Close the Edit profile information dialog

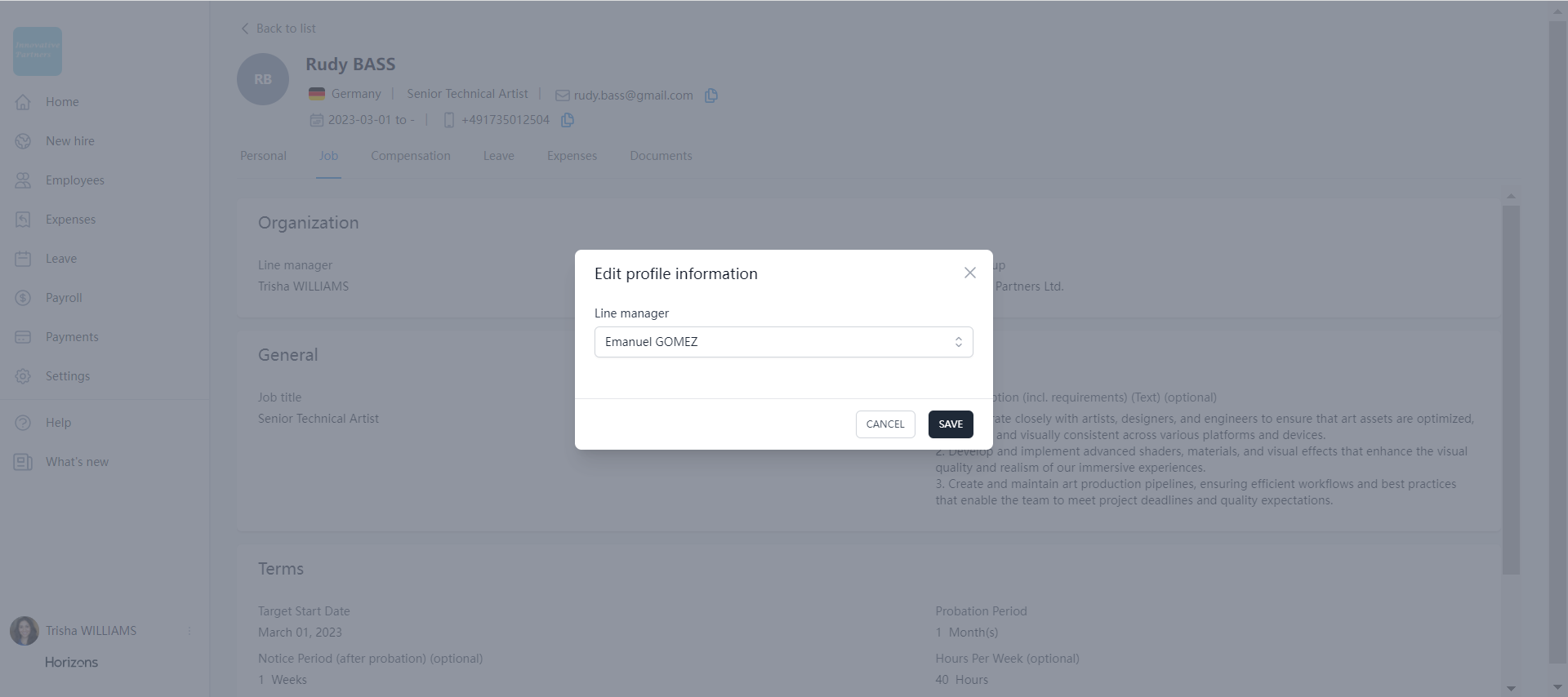[x=970, y=273]
